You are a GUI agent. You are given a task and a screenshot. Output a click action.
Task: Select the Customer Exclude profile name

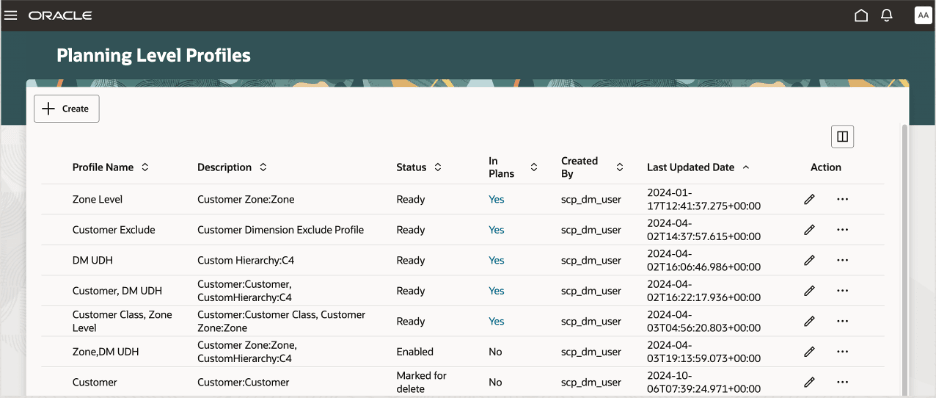click(x=113, y=230)
